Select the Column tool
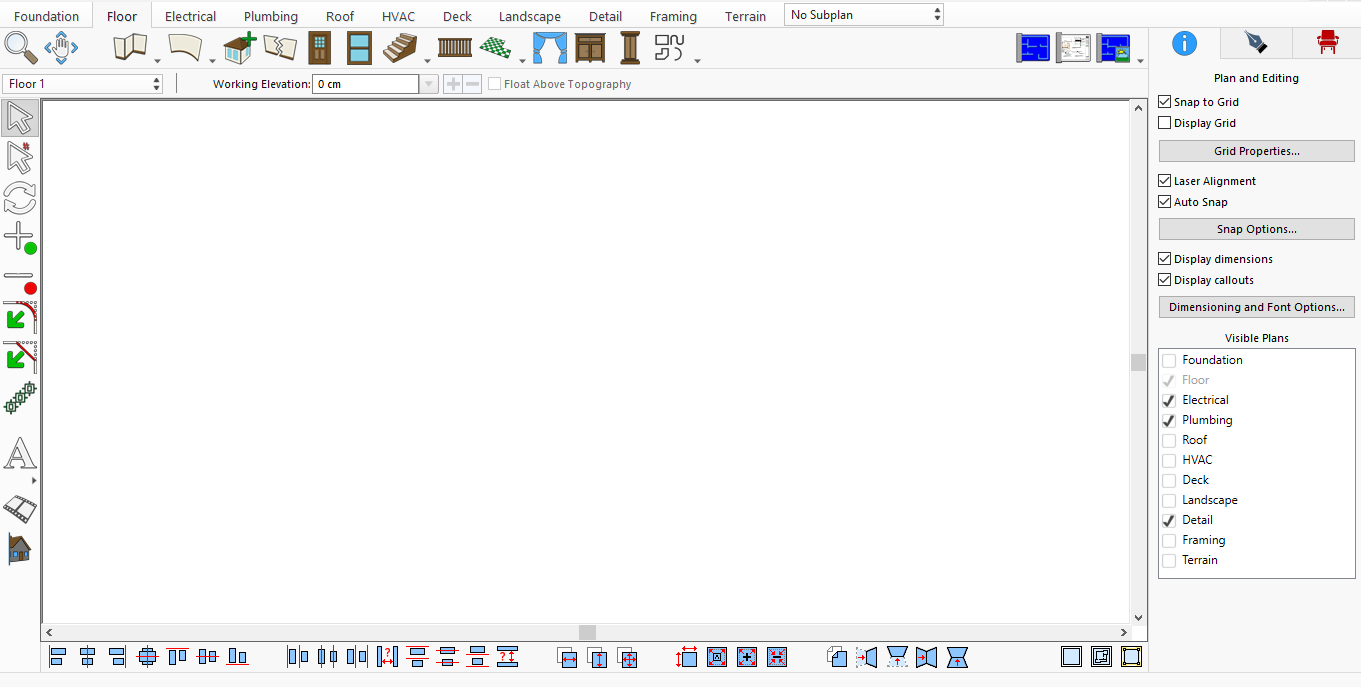This screenshot has width=1361, height=687. pos(630,47)
